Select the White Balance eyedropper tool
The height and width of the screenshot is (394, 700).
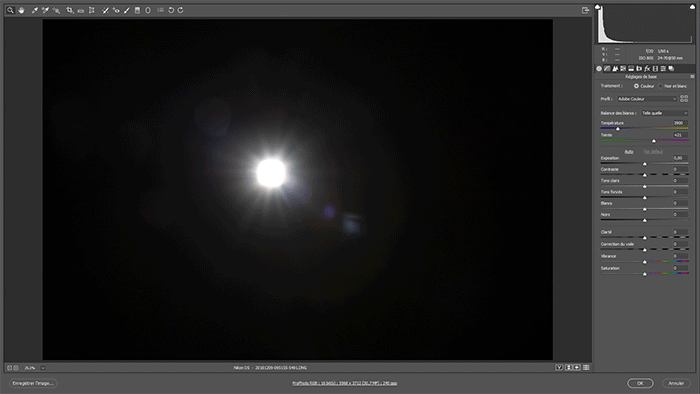34,10
